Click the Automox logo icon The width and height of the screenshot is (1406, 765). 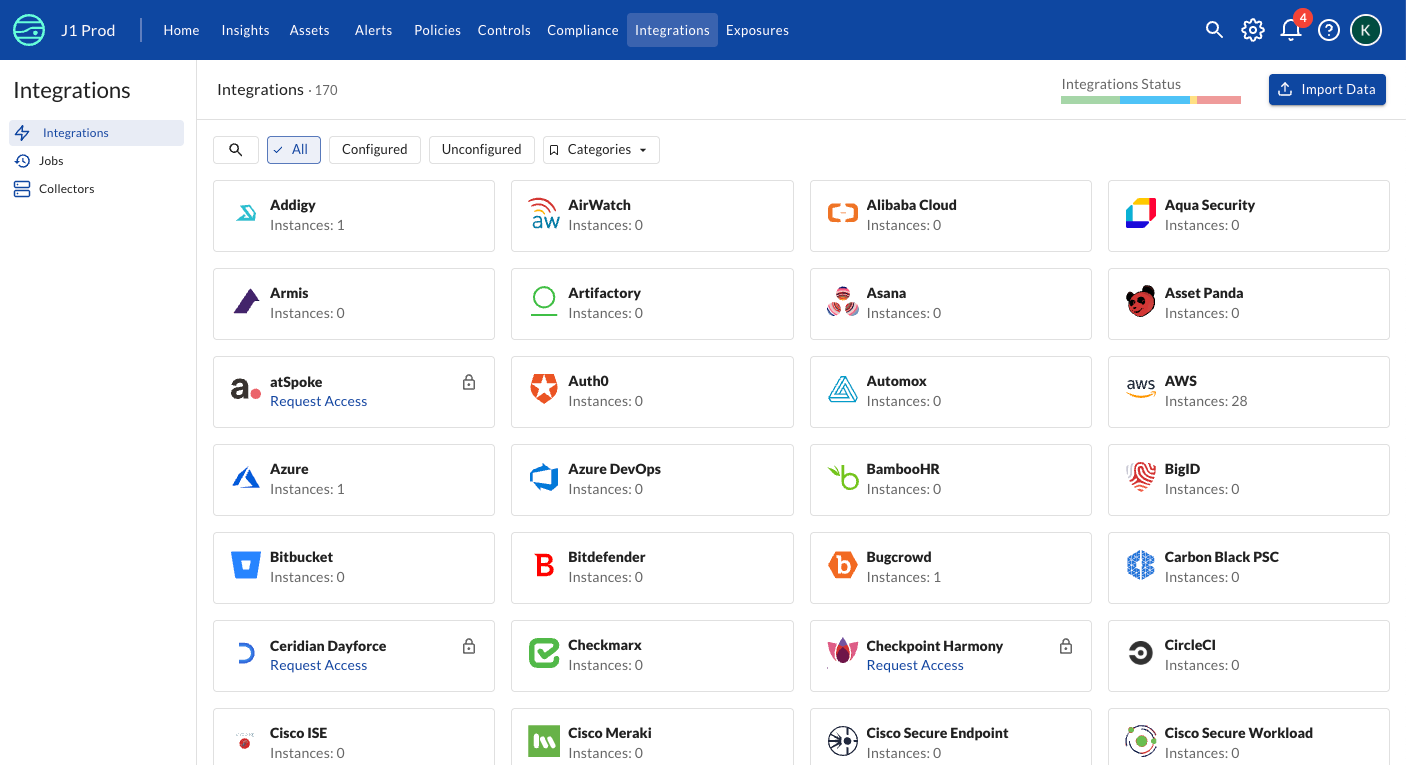click(x=843, y=390)
